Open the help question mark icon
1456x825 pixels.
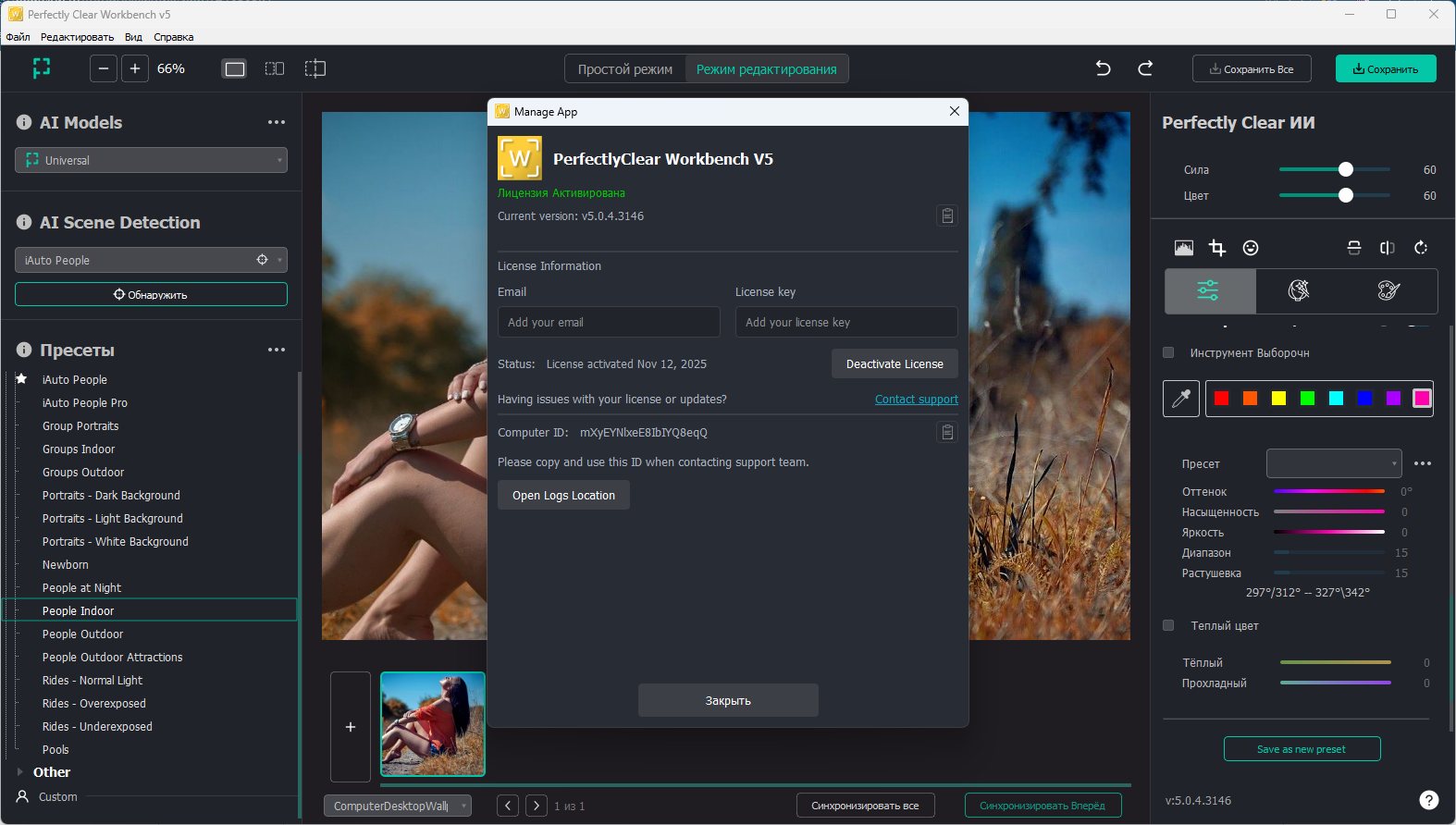pos(1428,800)
